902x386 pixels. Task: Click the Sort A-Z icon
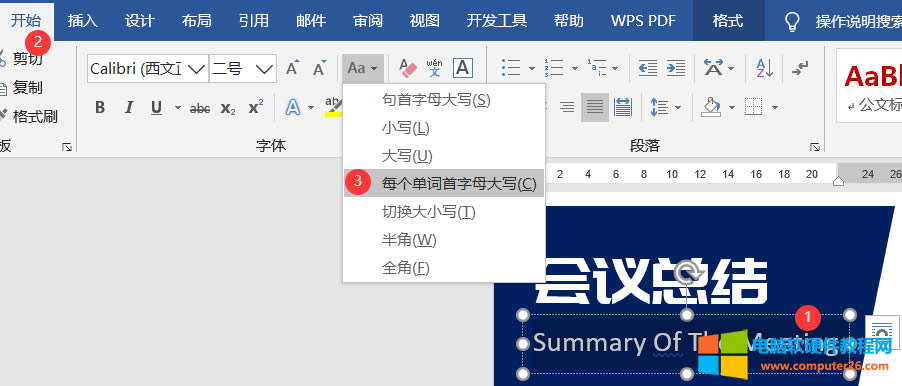pyautogui.click(x=765, y=68)
